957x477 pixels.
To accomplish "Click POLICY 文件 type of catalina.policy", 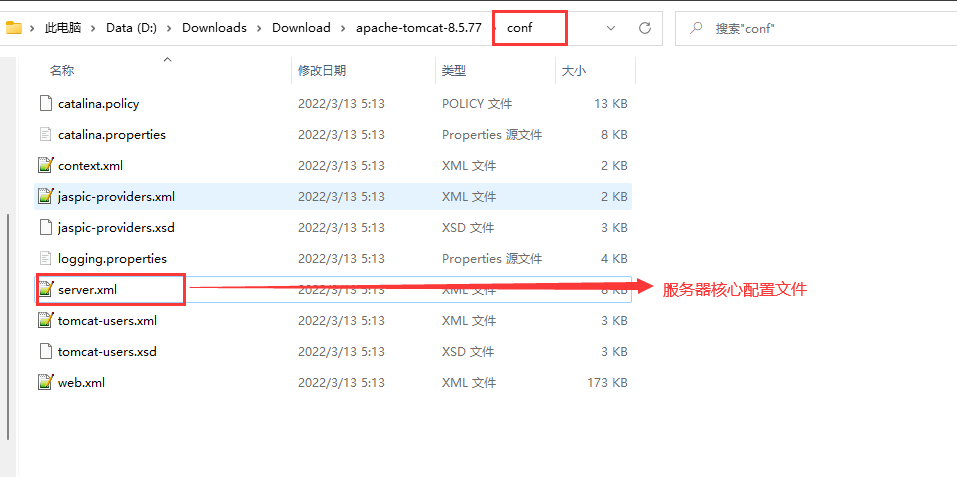I will point(477,104).
